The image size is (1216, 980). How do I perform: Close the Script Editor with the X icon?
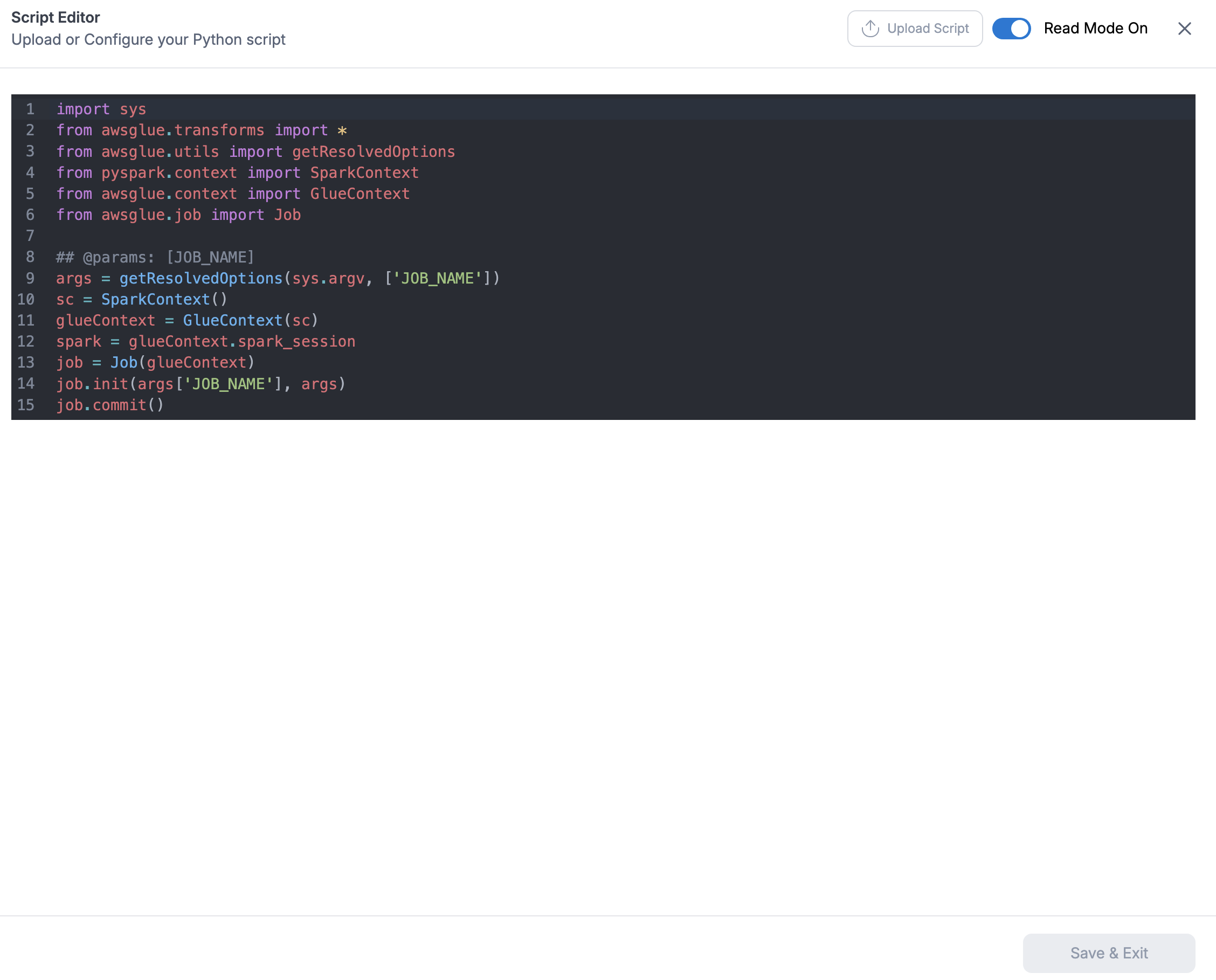pyautogui.click(x=1184, y=28)
